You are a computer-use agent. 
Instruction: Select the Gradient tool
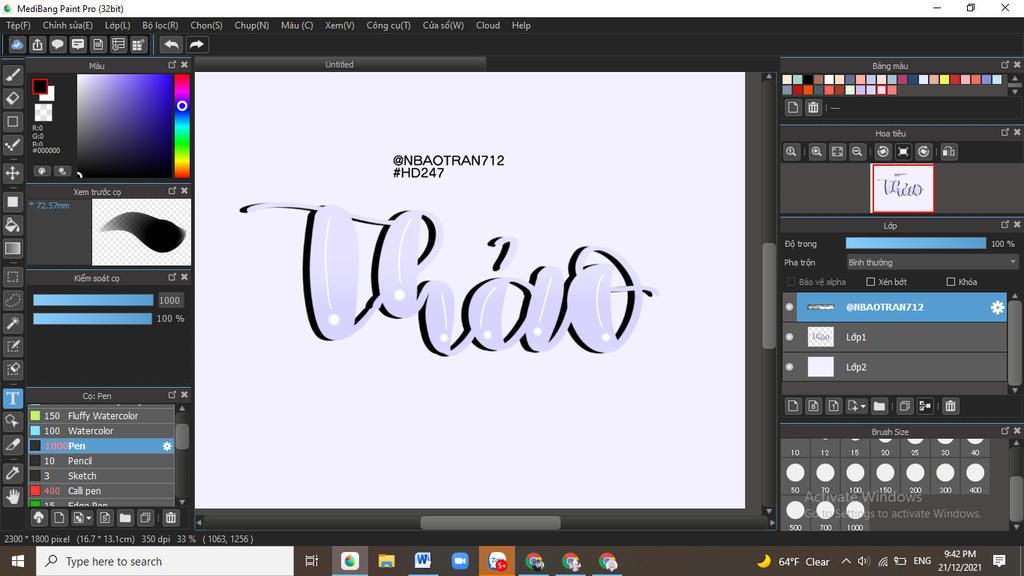pyautogui.click(x=12, y=248)
